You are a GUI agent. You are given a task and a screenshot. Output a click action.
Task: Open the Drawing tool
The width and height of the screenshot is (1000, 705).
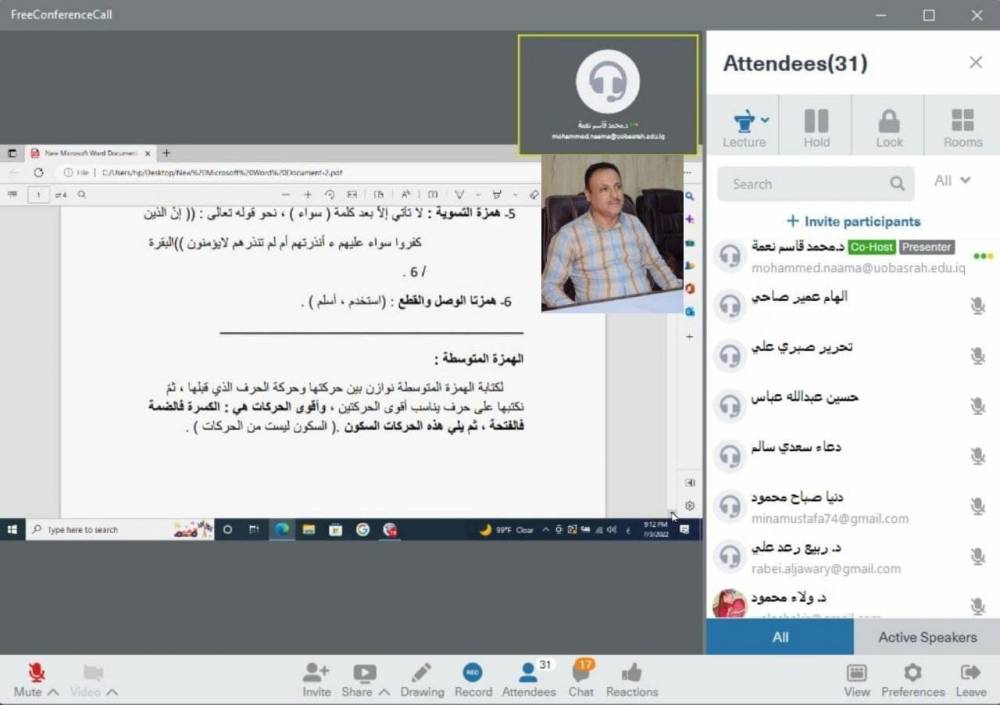pyautogui.click(x=422, y=674)
